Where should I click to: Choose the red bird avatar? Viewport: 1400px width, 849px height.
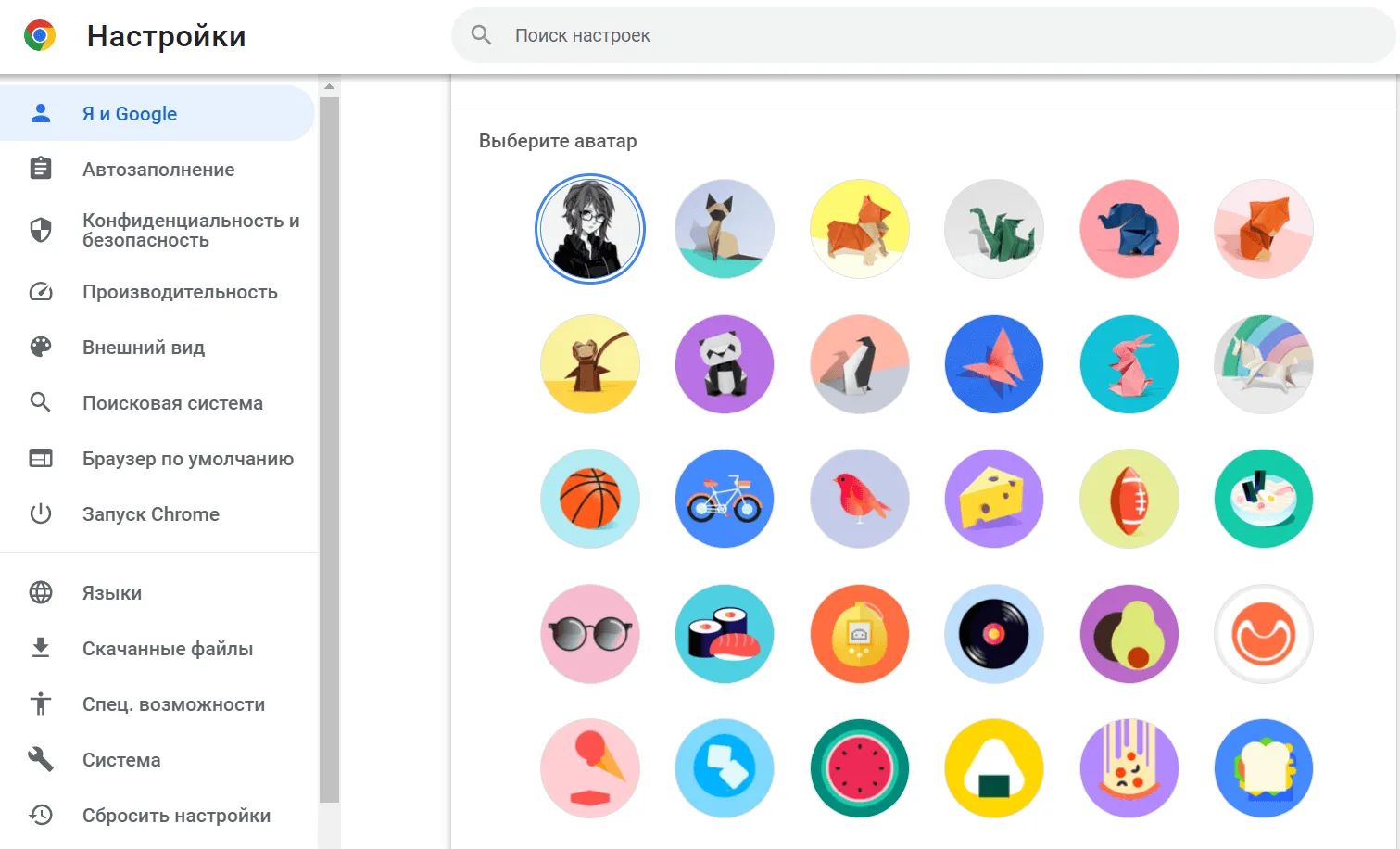860,499
